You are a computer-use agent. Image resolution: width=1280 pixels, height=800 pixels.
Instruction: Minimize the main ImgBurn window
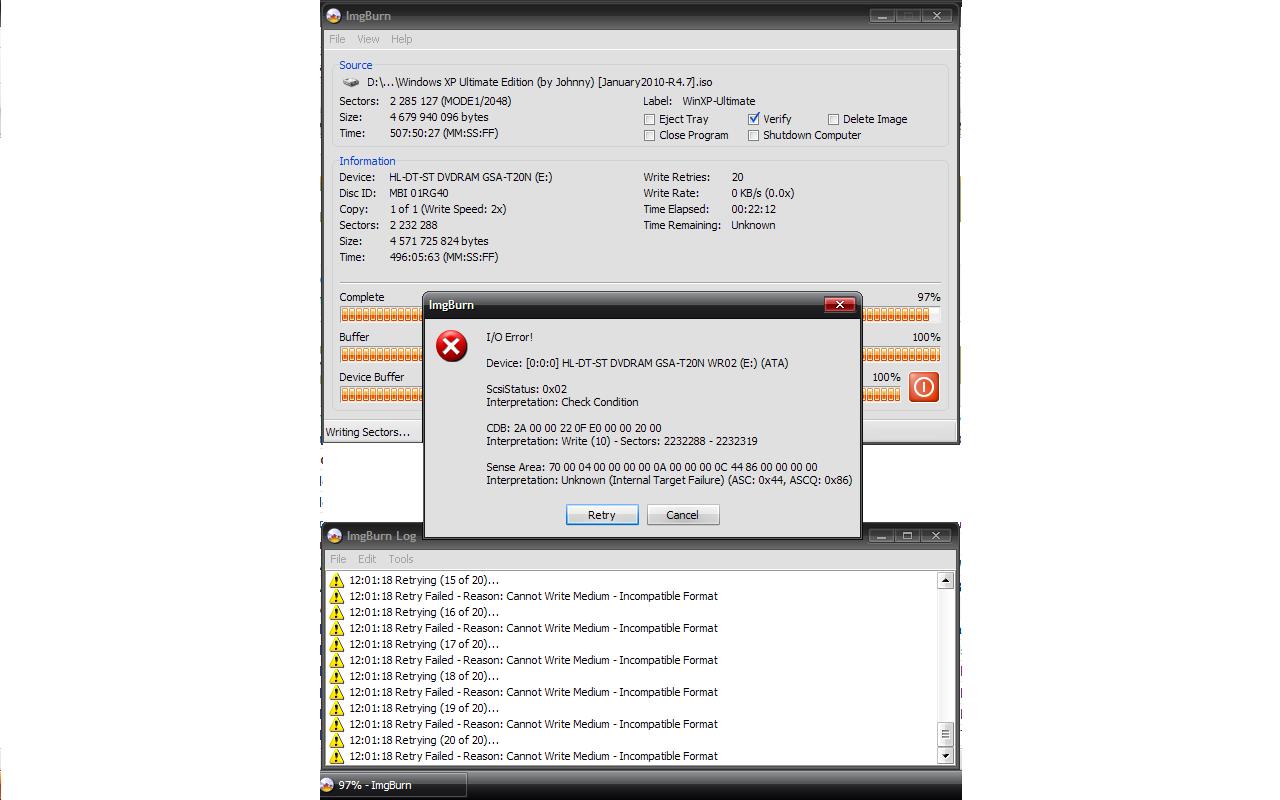click(x=881, y=15)
